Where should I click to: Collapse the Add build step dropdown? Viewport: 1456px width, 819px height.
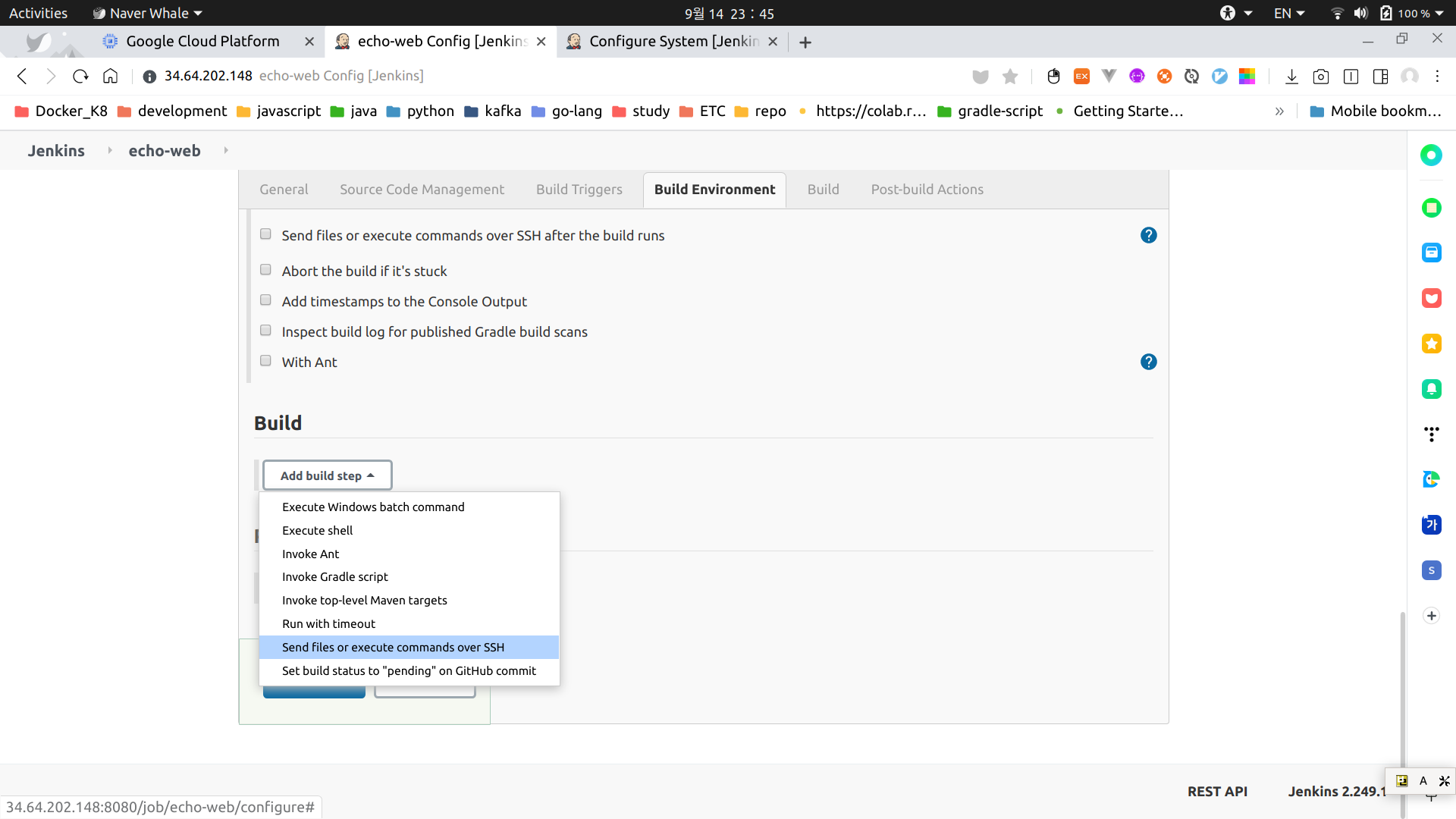pos(327,475)
